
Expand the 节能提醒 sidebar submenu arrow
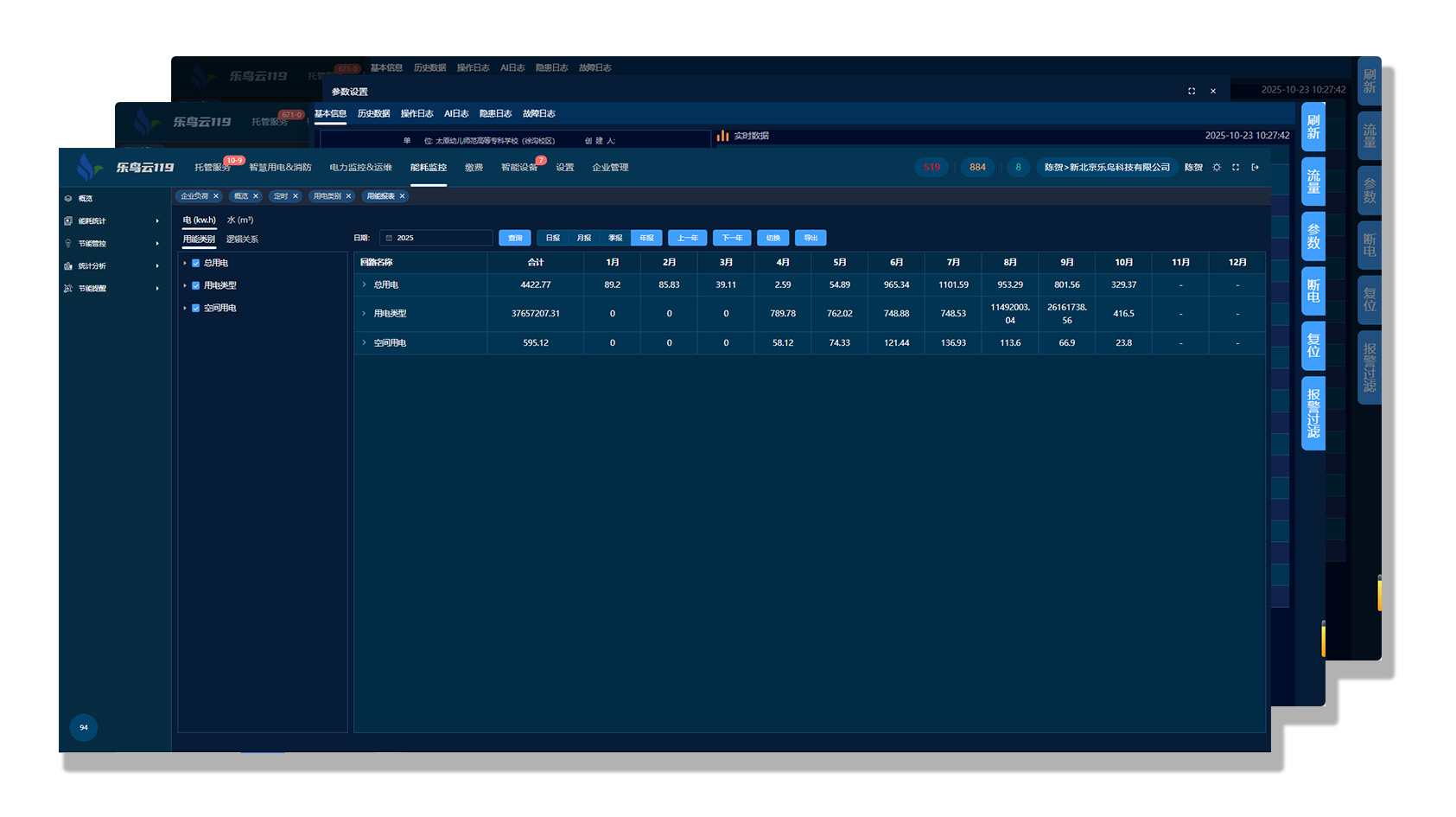157,289
